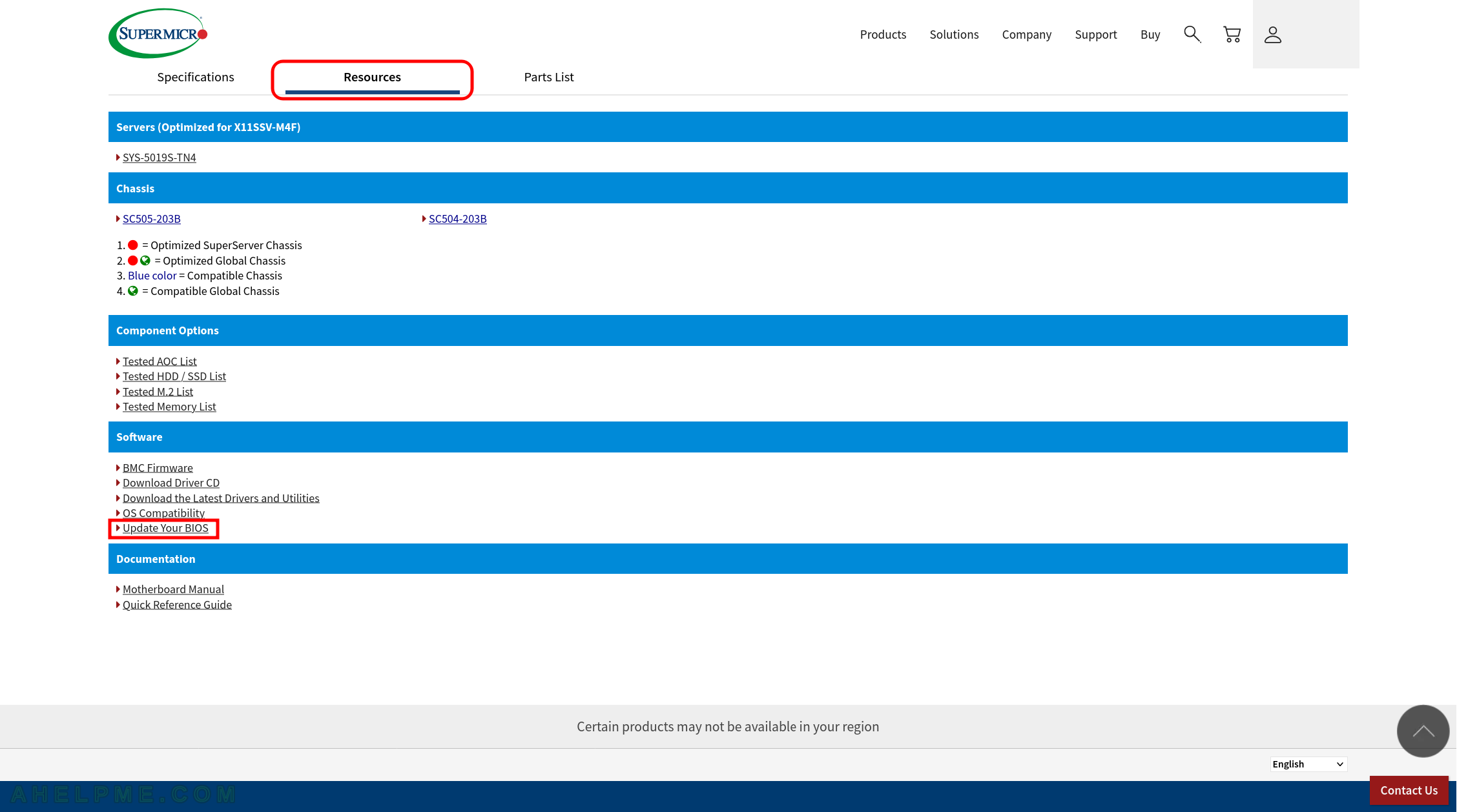Open the SYS-5019S-TN4 server link
The width and height of the screenshot is (1457, 812).
[x=159, y=157]
